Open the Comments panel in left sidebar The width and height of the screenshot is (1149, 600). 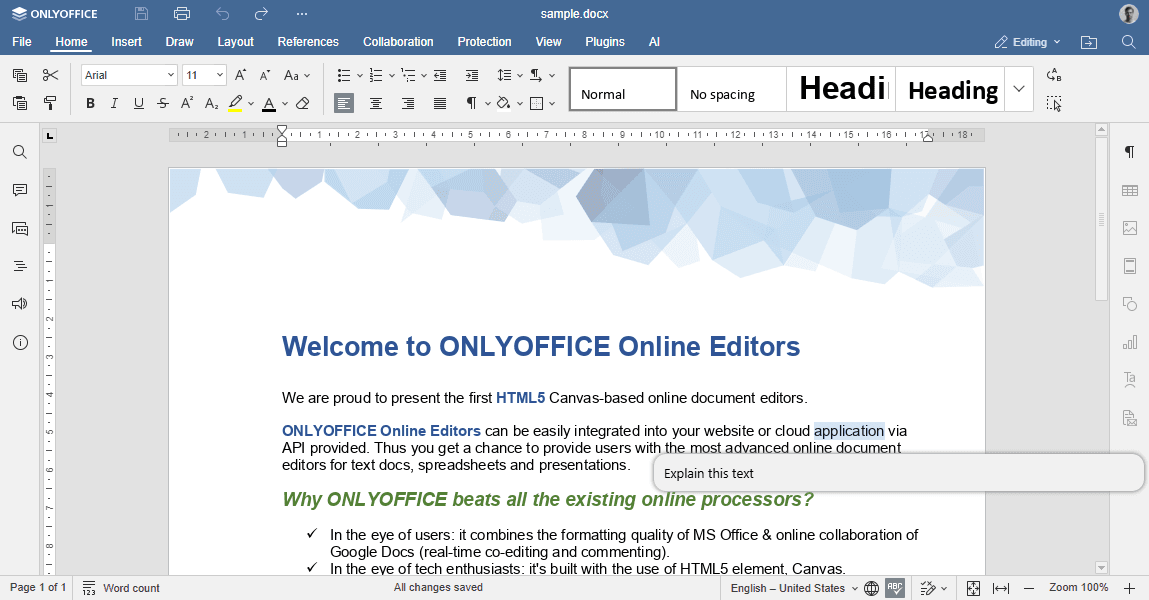pyautogui.click(x=19, y=190)
